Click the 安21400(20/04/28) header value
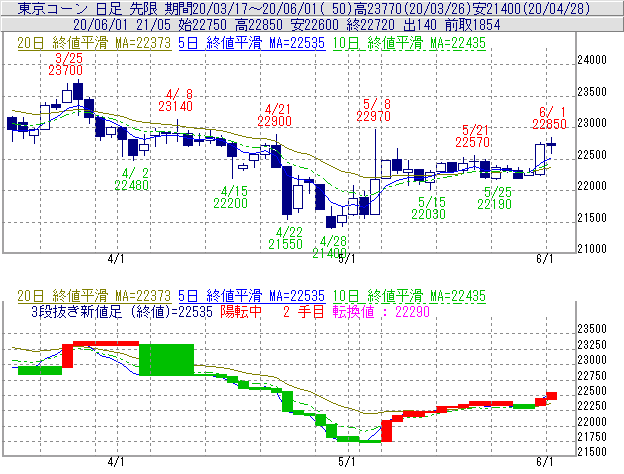The image size is (624, 474). [x=532, y=8]
